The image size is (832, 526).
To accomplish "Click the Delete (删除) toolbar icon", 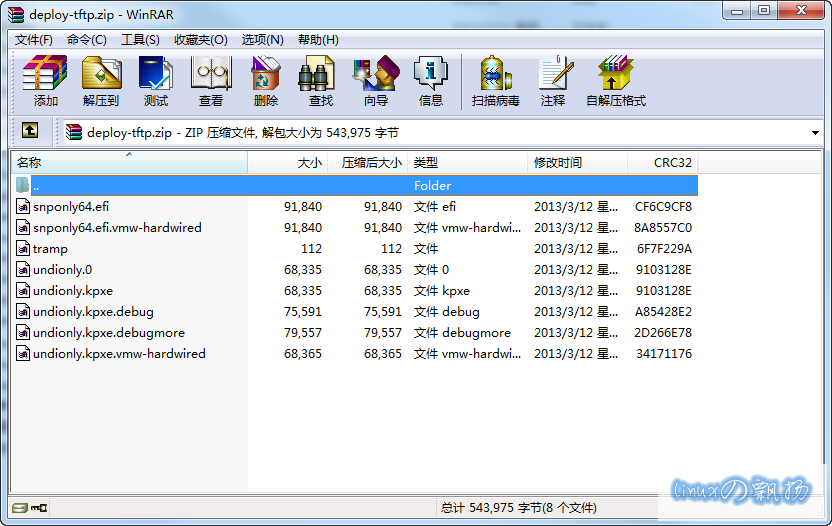I will pyautogui.click(x=266, y=81).
